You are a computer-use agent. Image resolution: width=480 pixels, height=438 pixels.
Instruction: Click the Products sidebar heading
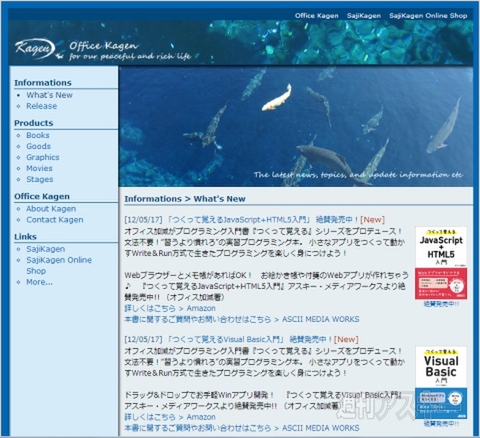point(34,123)
